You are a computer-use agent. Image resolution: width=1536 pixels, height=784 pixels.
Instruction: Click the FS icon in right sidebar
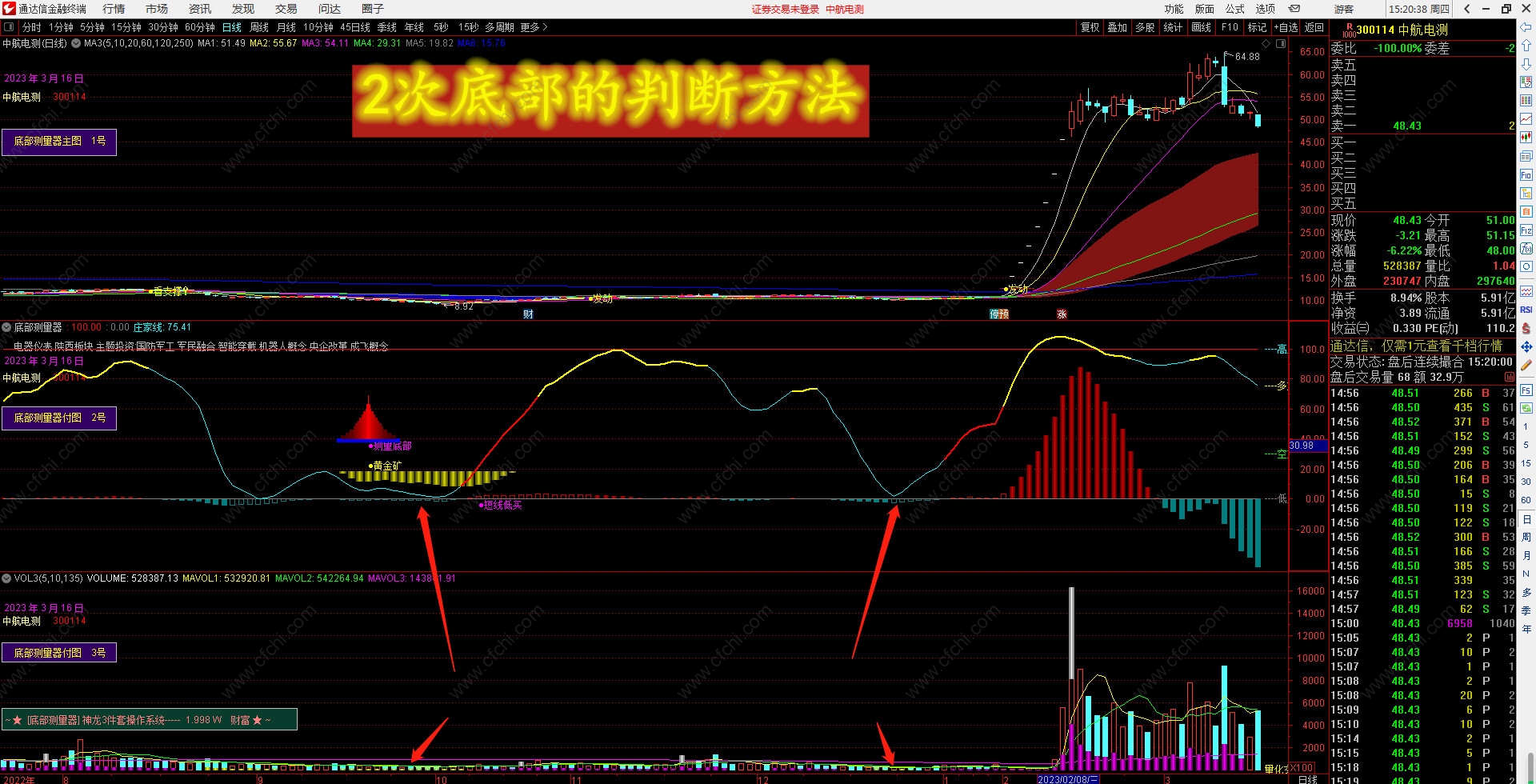[x=1526, y=390]
